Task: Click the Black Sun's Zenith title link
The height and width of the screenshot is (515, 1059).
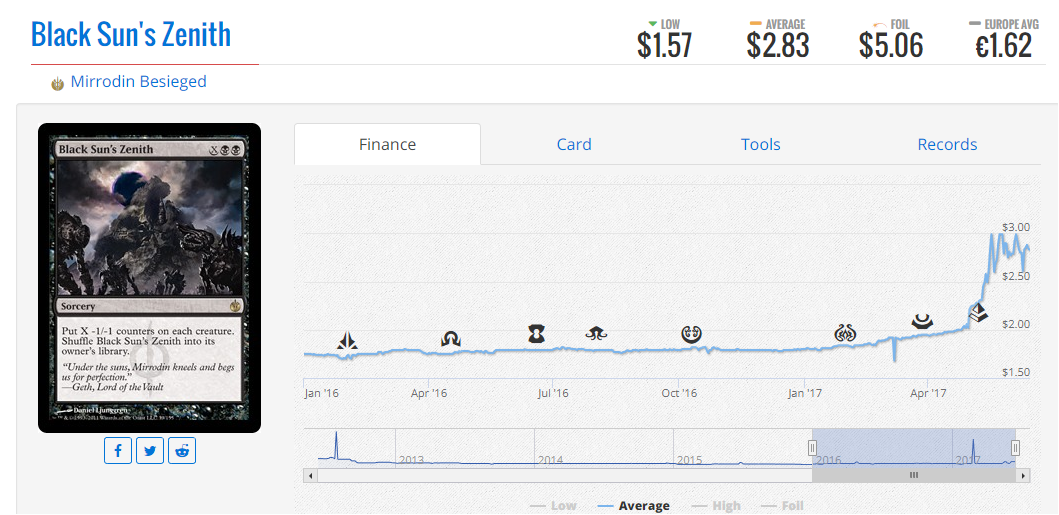Action: click(x=131, y=35)
